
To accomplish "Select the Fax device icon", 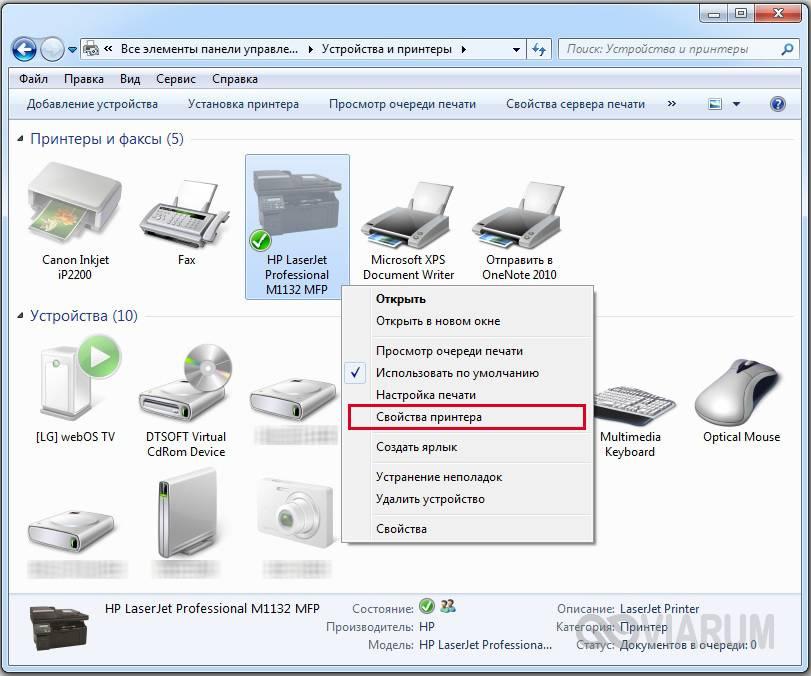I will 186,214.
